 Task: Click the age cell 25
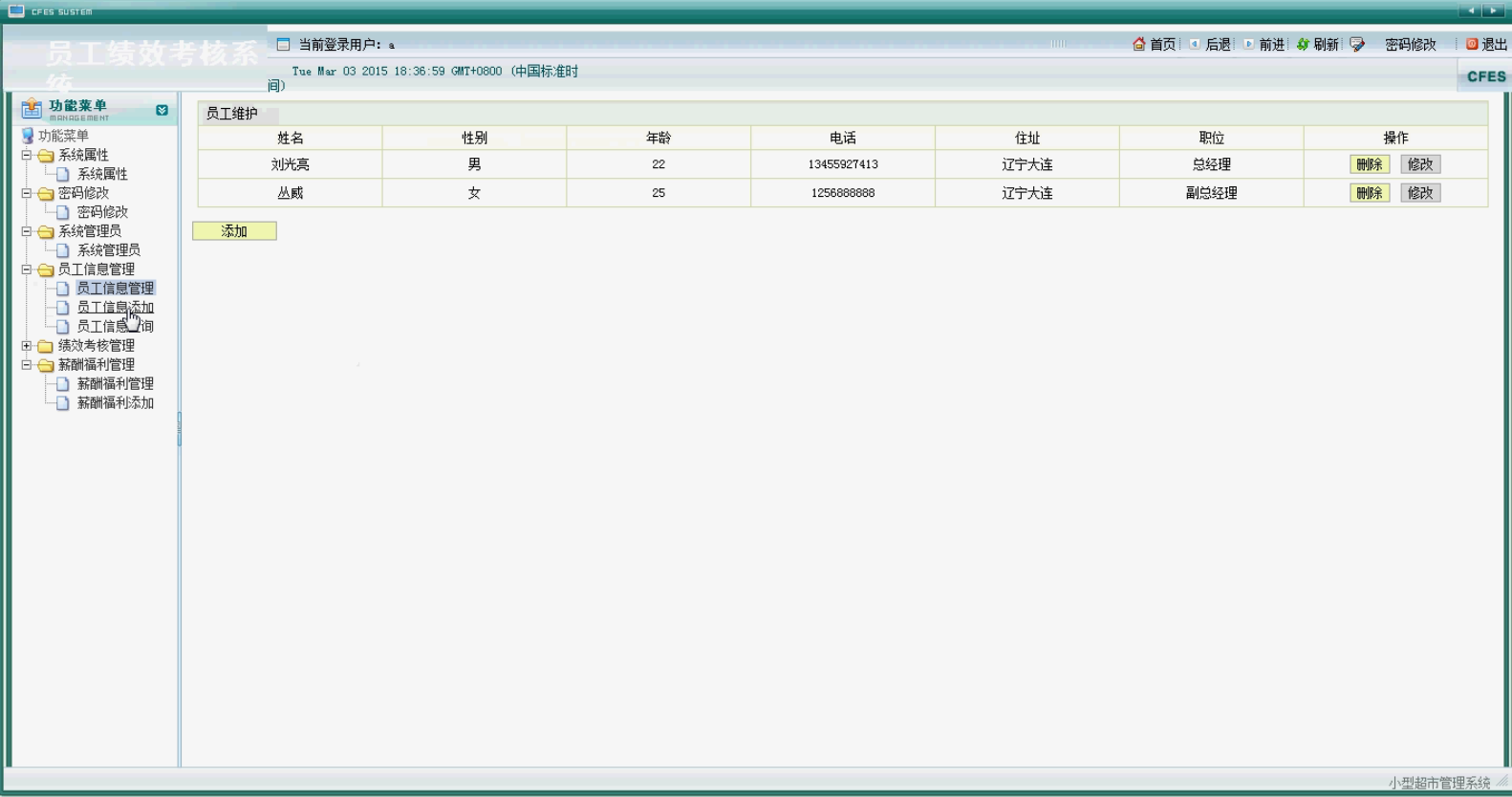659,193
